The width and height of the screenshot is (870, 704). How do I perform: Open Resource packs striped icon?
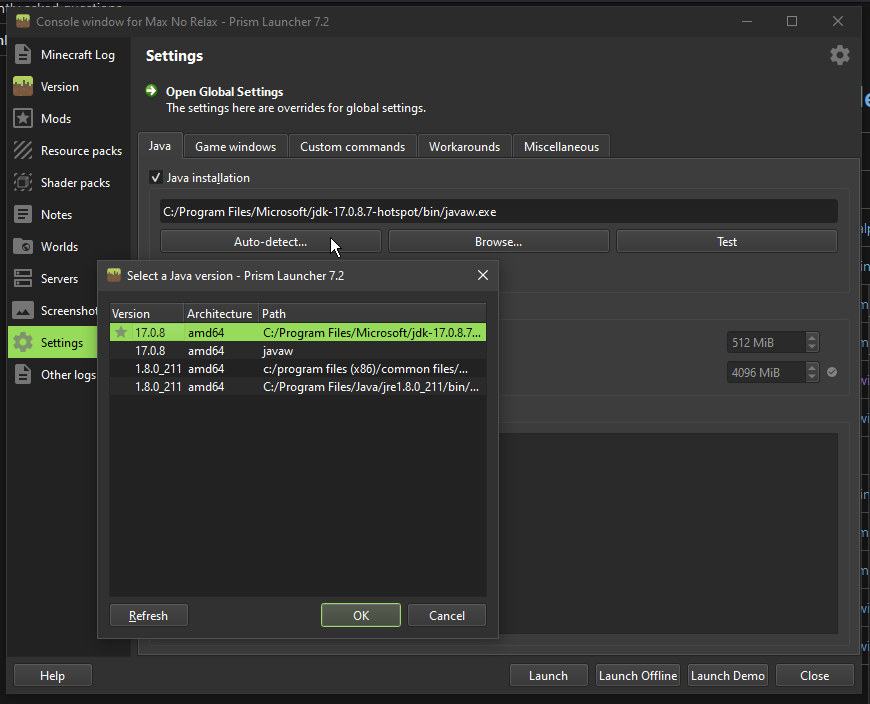coord(23,150)
